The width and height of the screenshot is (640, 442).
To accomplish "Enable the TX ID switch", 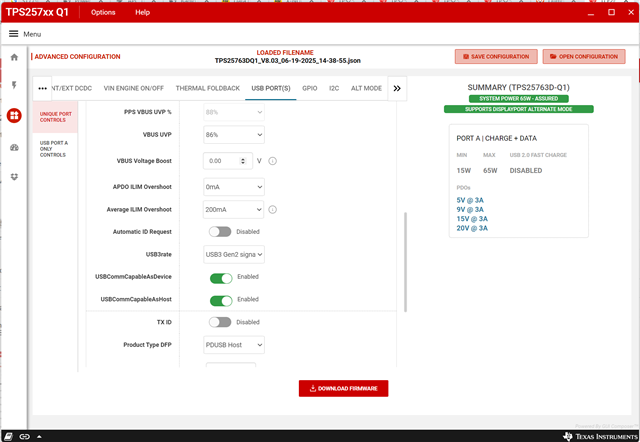I will 220,322.
